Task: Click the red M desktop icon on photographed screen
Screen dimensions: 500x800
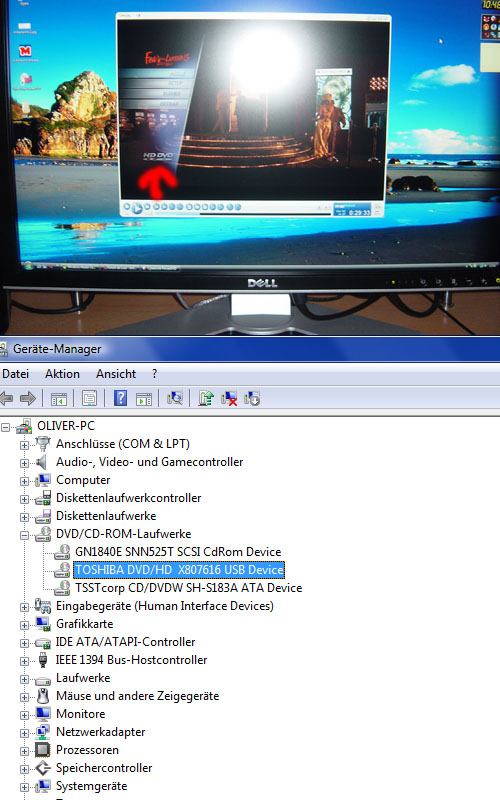Action: point(24,51)
